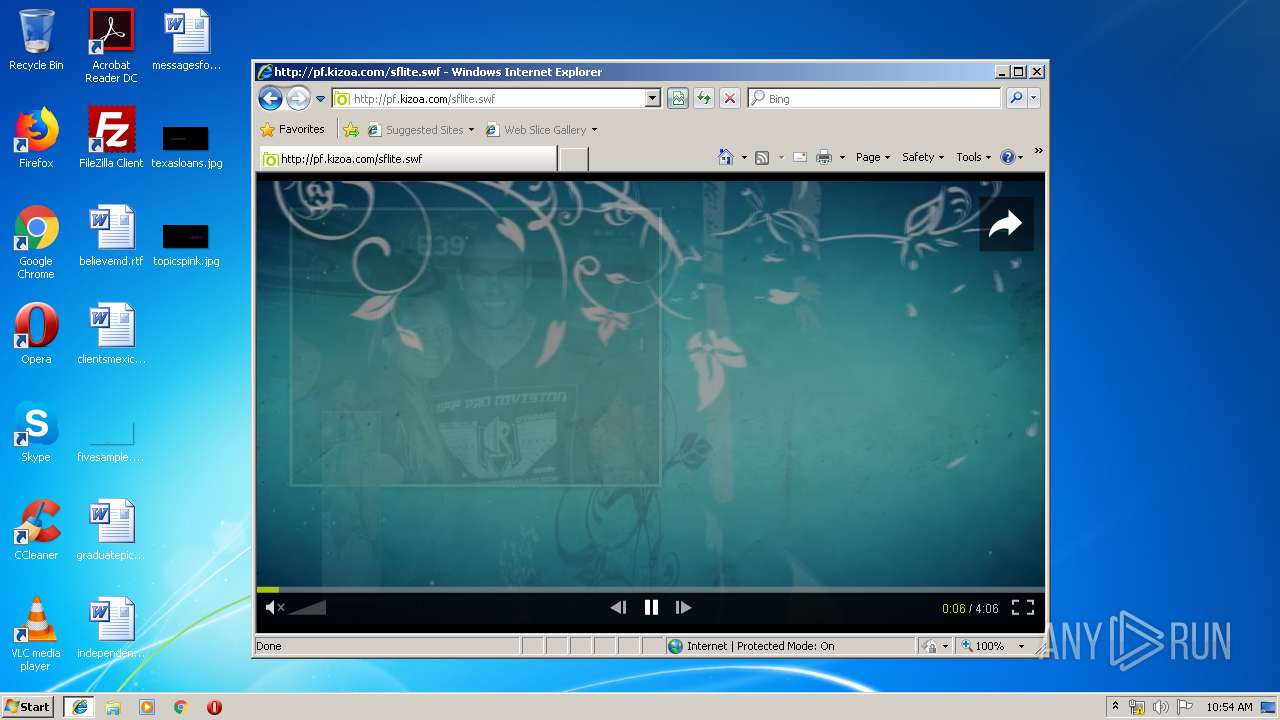Seek along the video progress bar

coord(650,589)
